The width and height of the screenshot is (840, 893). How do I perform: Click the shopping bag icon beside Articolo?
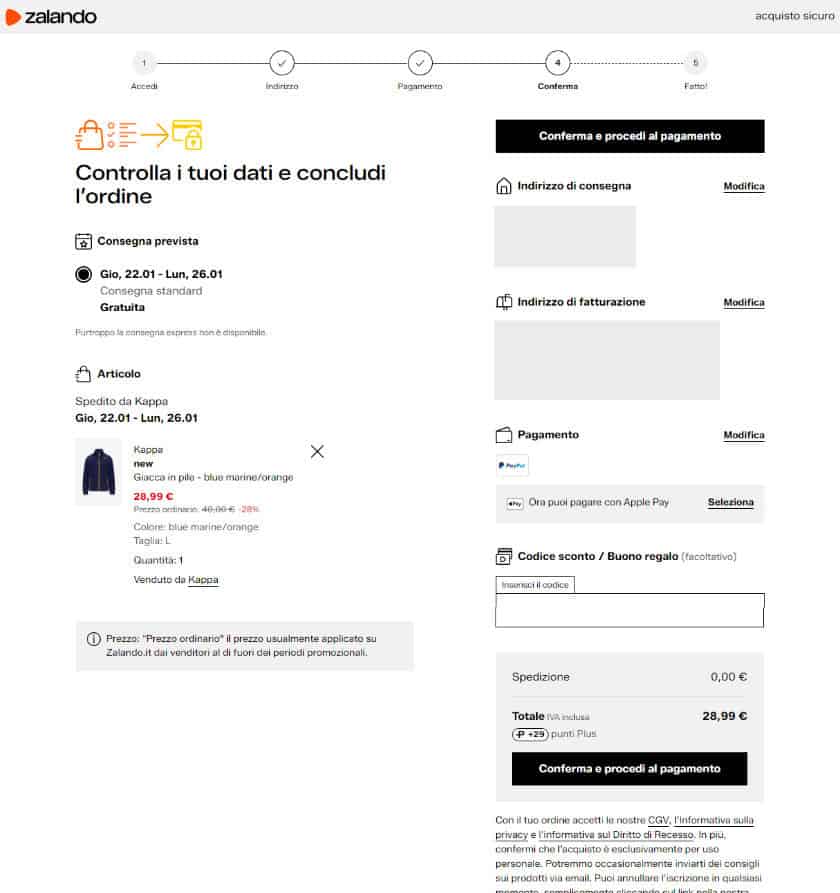82,373
